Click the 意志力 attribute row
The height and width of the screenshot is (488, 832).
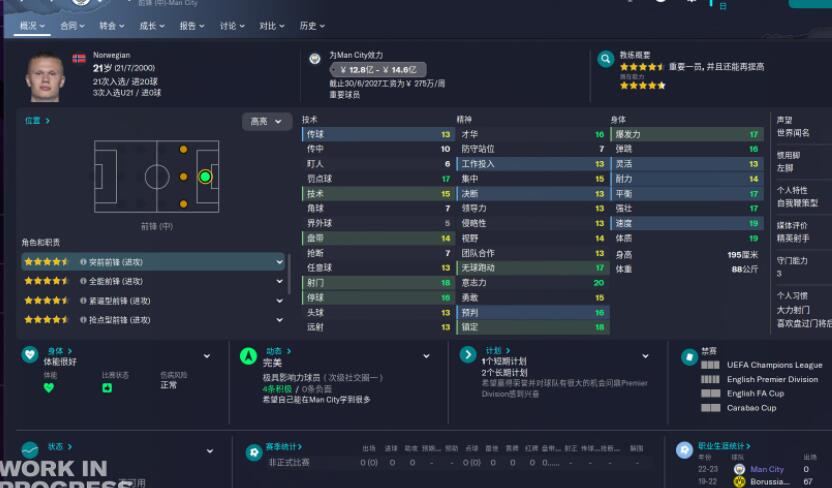tap(533, 283)
